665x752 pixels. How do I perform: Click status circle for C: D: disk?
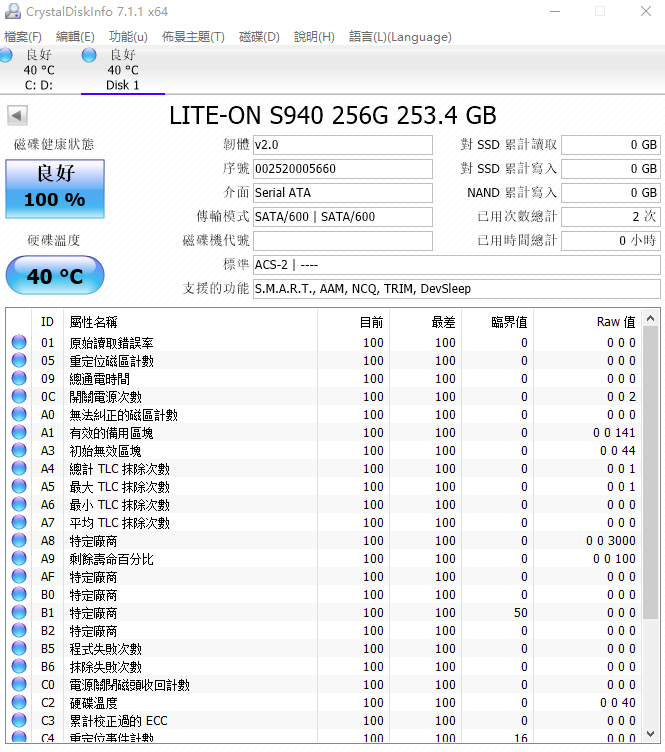(x=6, y=55)
